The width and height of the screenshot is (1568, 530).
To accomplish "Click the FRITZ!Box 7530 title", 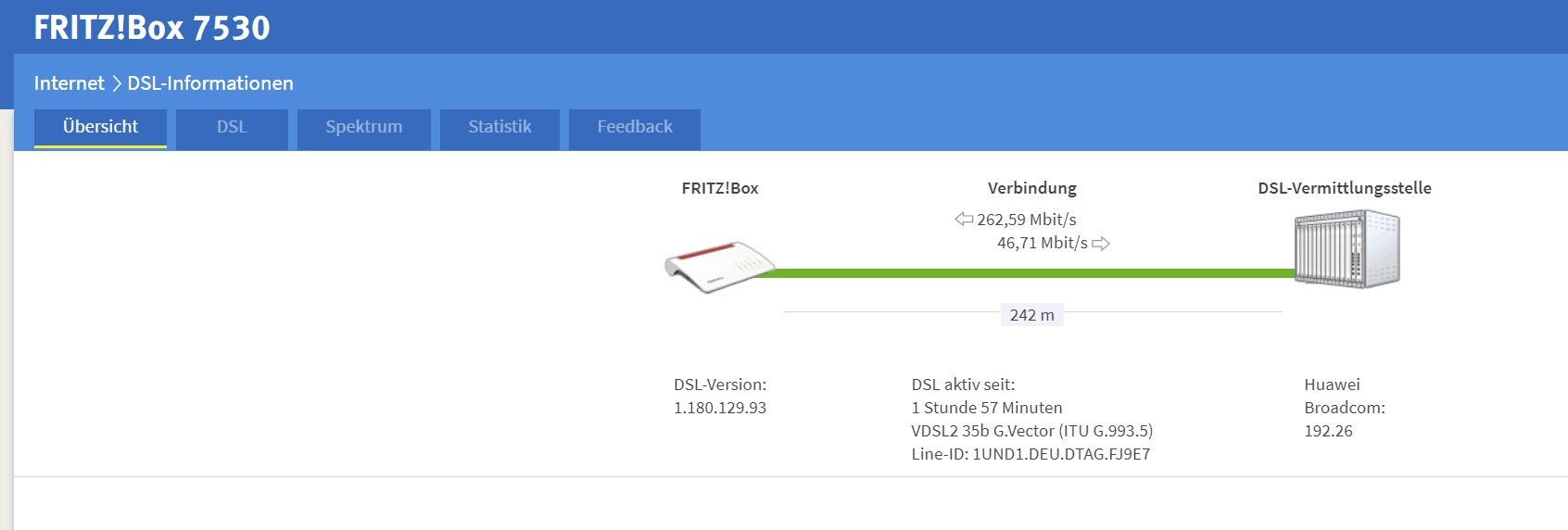I will (152, 28).
